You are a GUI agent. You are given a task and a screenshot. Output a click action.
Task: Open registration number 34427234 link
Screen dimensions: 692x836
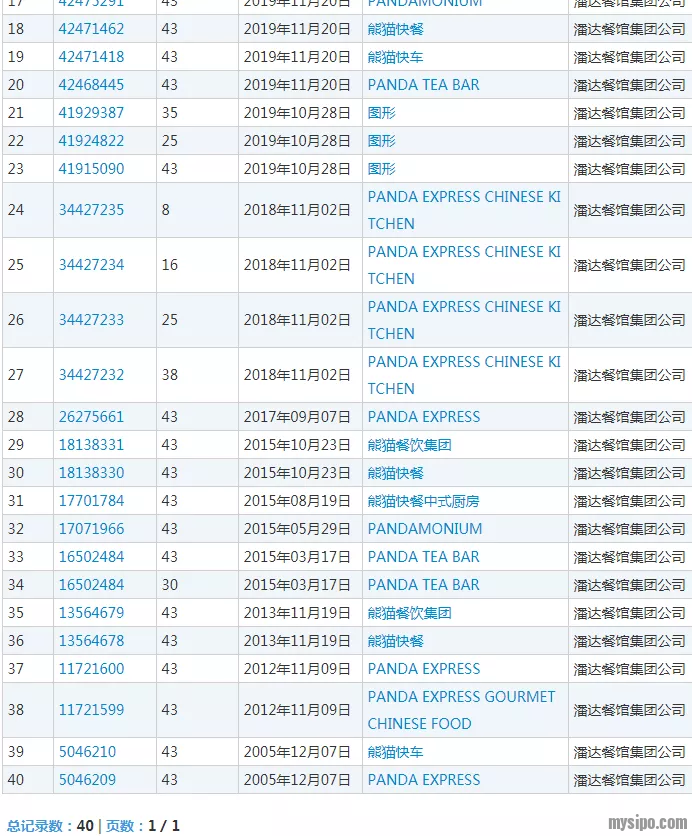(x=91, y=265)
